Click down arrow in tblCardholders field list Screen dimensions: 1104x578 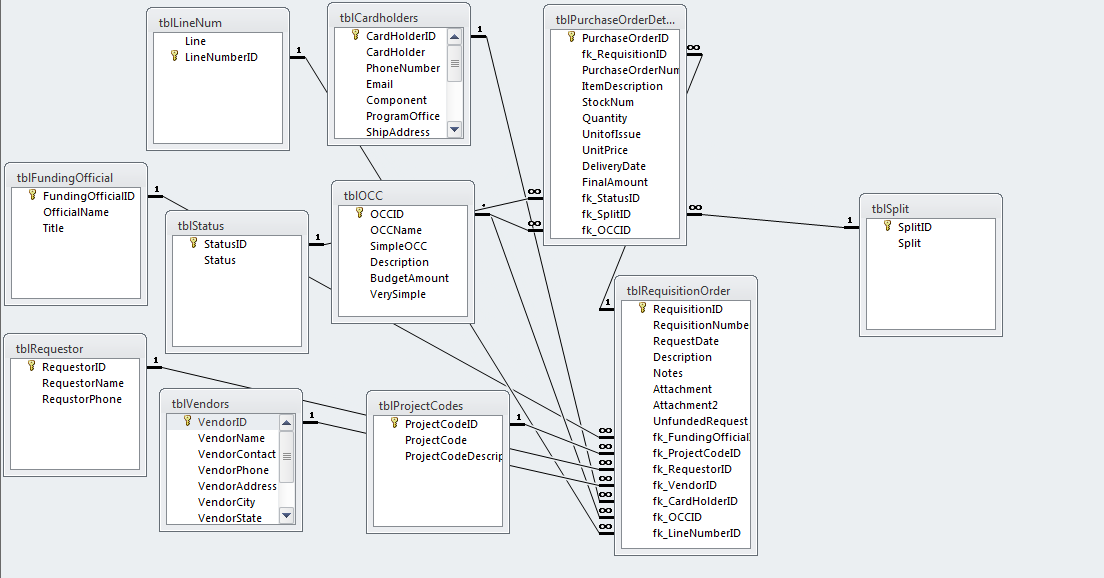point(454,129)
